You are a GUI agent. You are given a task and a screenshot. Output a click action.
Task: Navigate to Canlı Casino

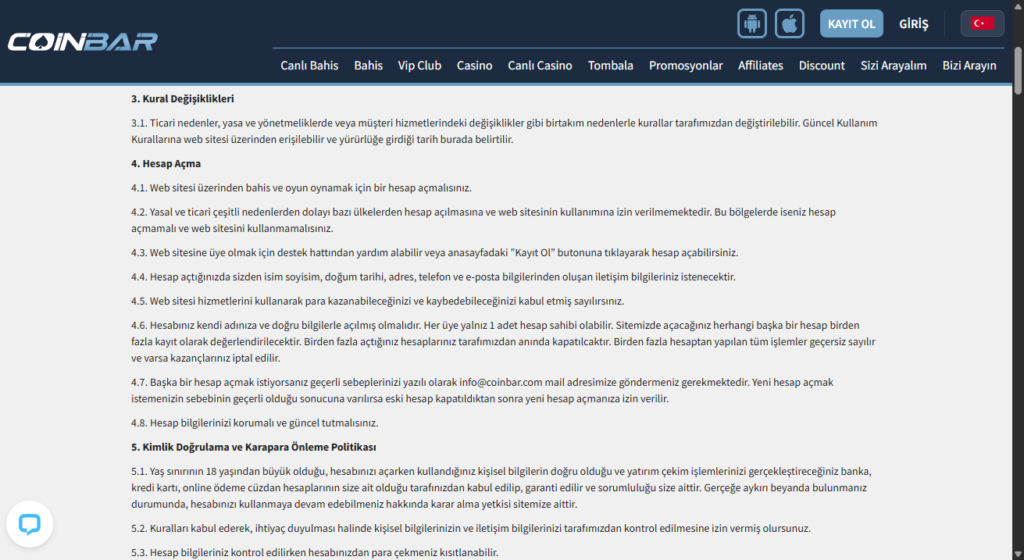coord(540,65)
